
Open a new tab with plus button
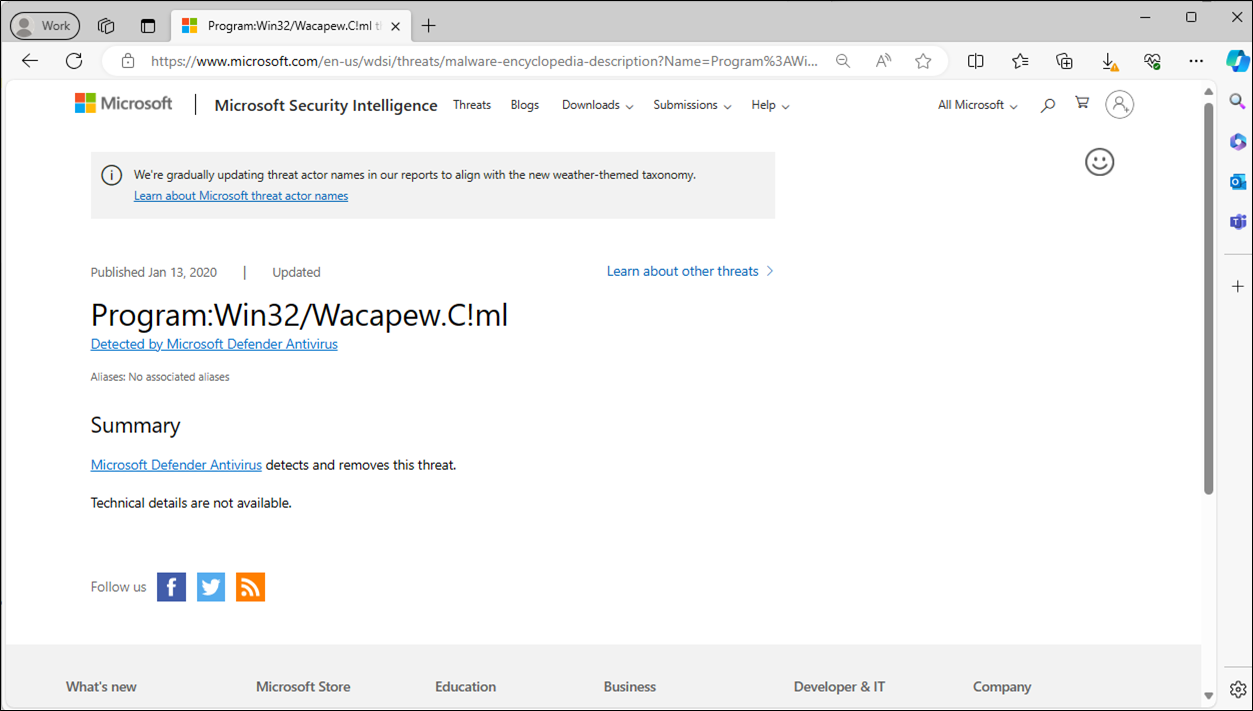[x=429, y=26]
